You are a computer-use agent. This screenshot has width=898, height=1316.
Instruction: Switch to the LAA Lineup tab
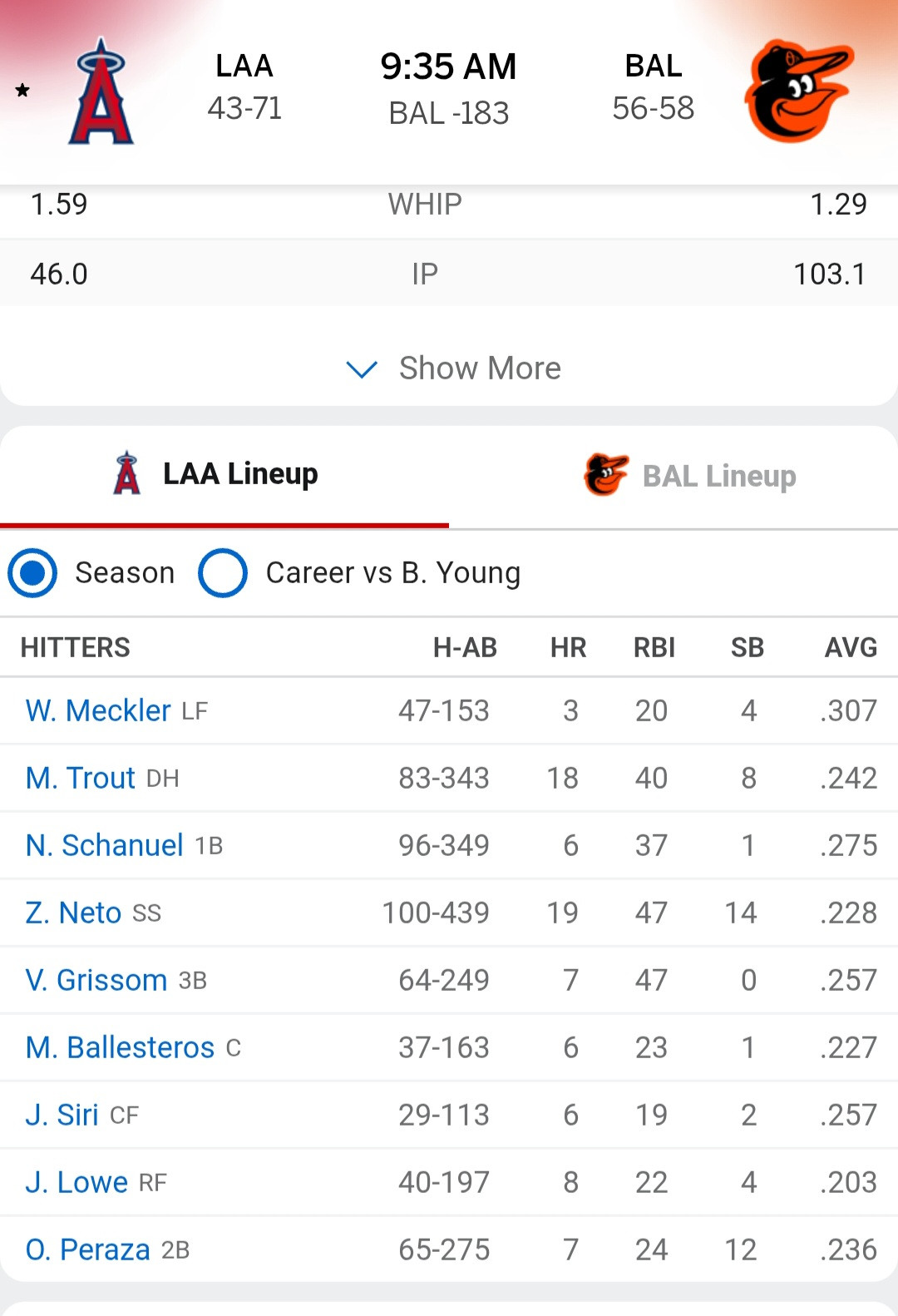224,477
